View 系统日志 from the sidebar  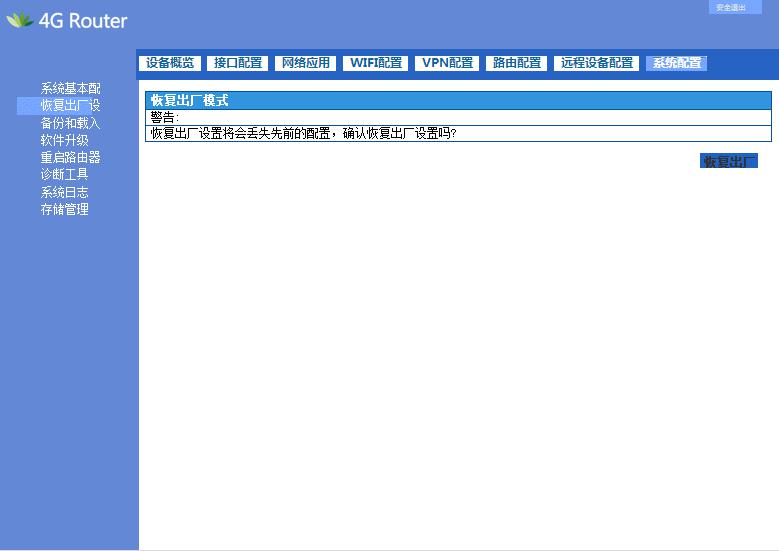click(x=64, y=192)
